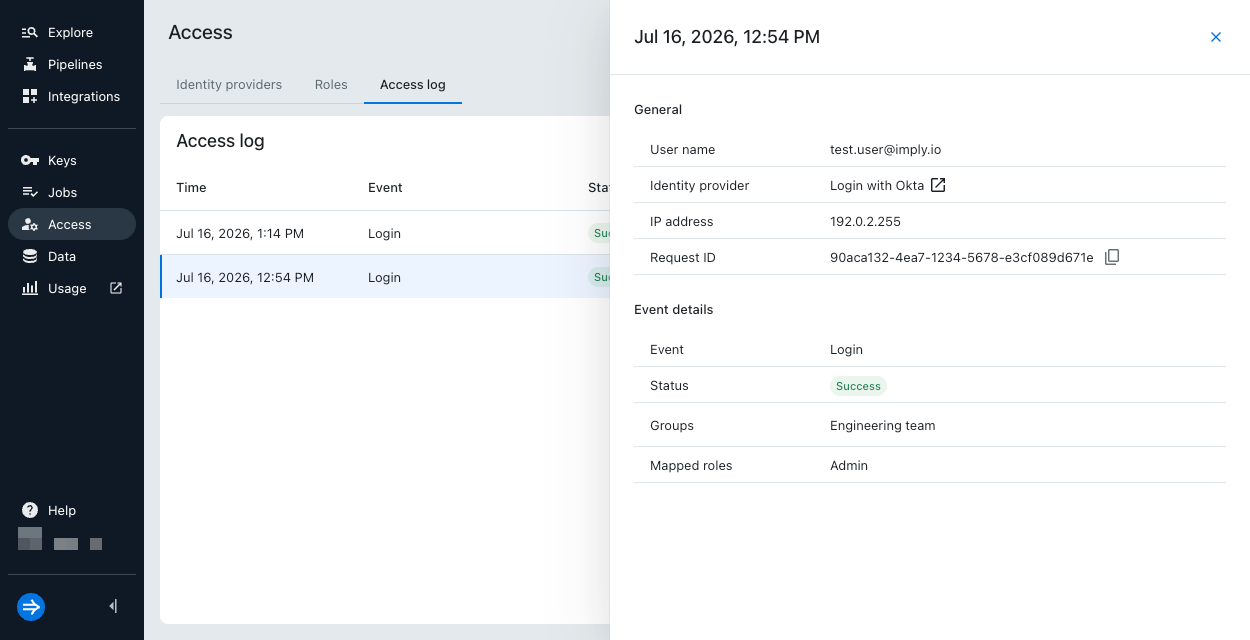Click the Admin mapped role value

pos(849,465)
